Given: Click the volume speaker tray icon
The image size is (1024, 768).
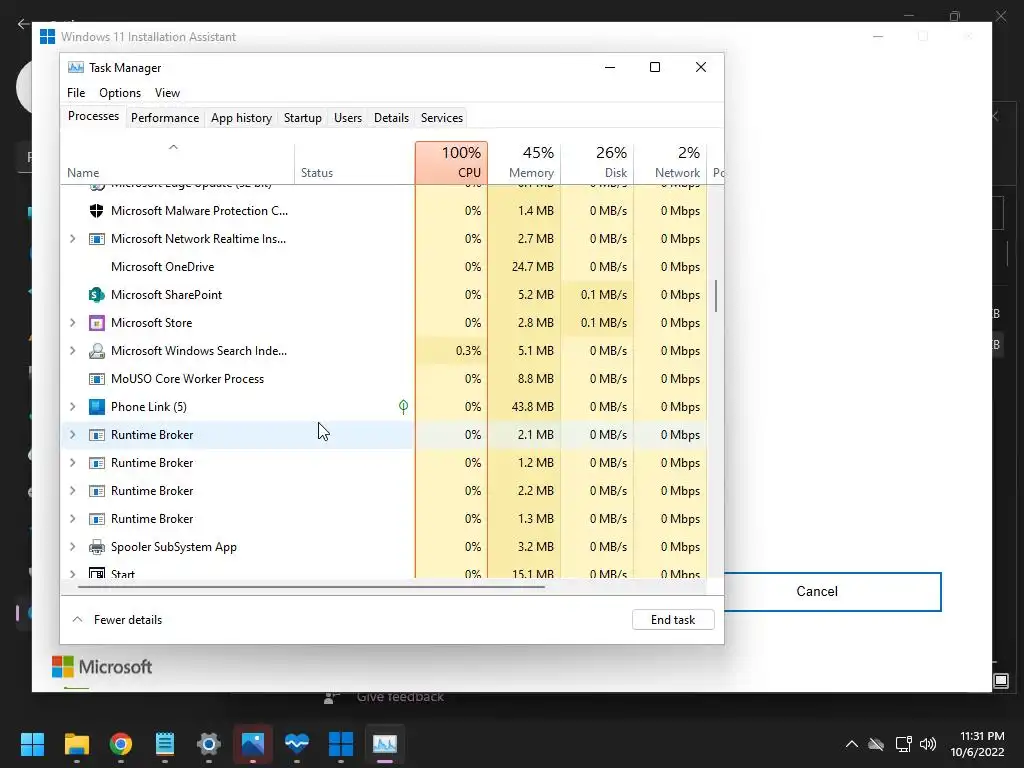Looking at the screenshot, I should [x=928, y=744].
